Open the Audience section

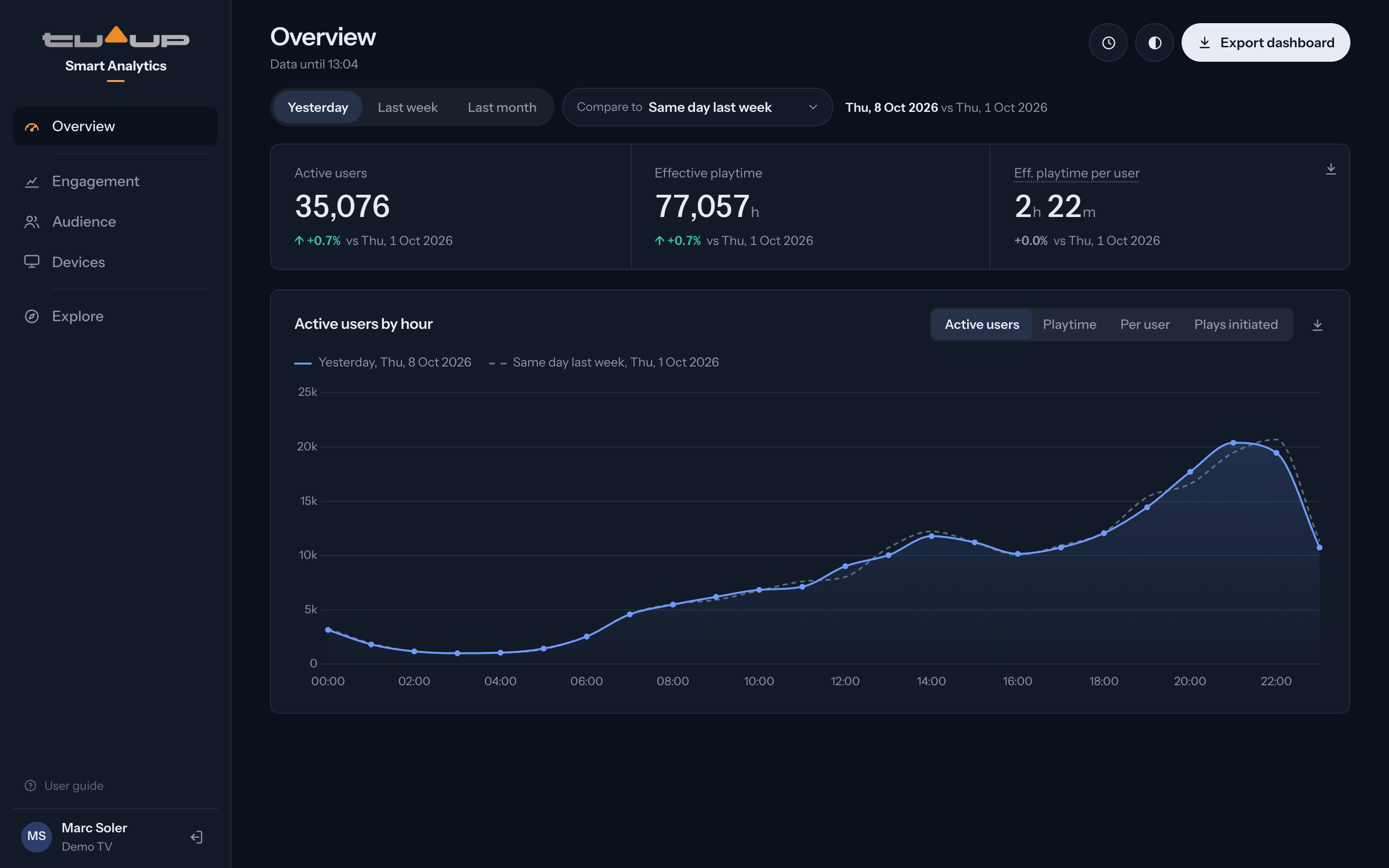(115, 222)
